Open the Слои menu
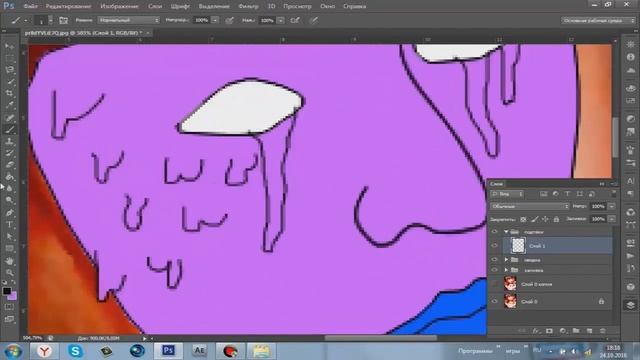Image resolution: width=640 pixels, height=360 pixels. point(155,6)
